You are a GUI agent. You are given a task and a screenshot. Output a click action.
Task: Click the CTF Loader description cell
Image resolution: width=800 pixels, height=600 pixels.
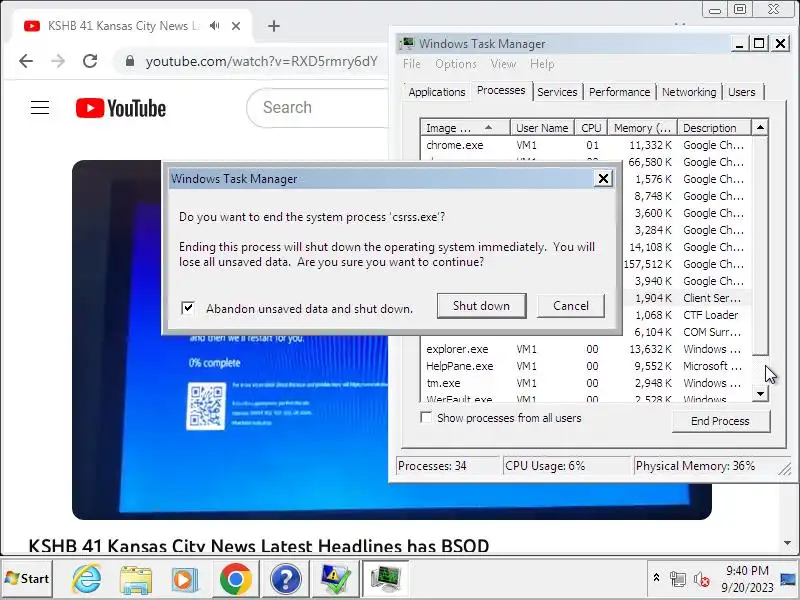pyautogui.click(x=711, y=315)
